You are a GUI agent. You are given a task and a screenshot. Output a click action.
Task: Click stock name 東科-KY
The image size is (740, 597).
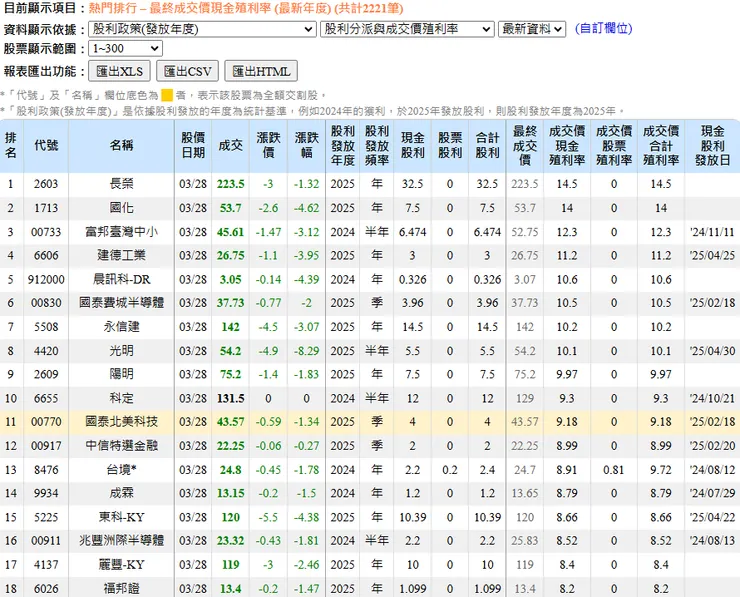coord(121,517)
